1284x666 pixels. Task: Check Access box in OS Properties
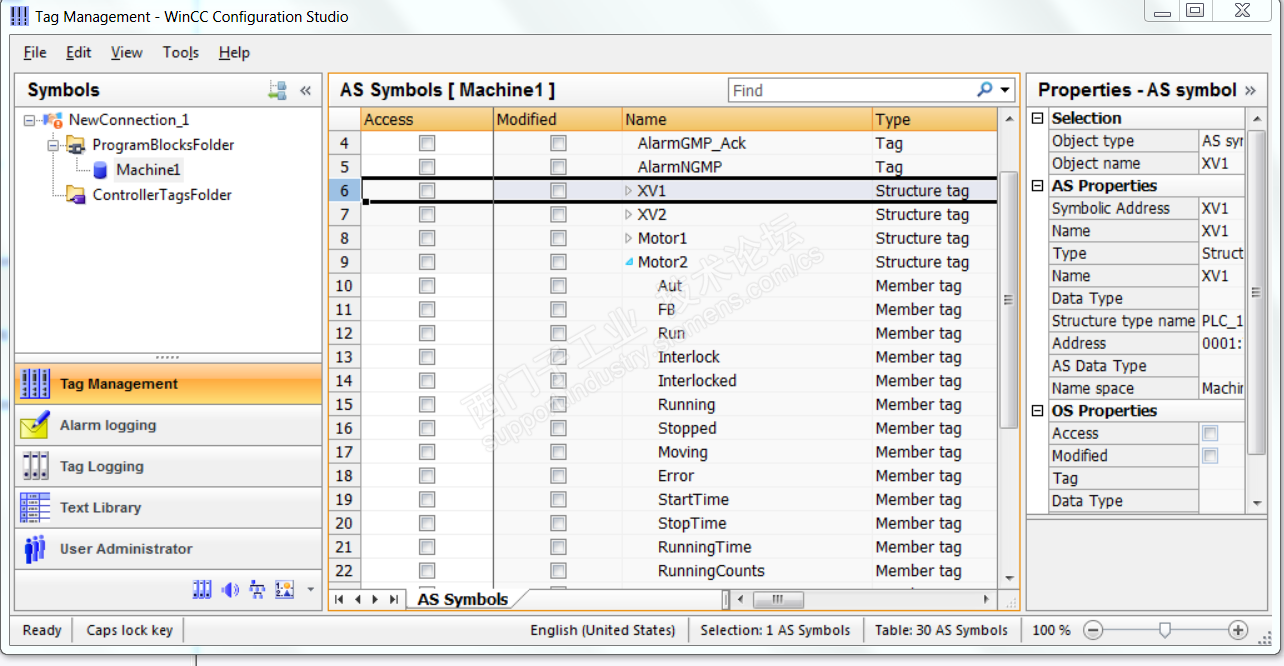tap(1210, 433)
